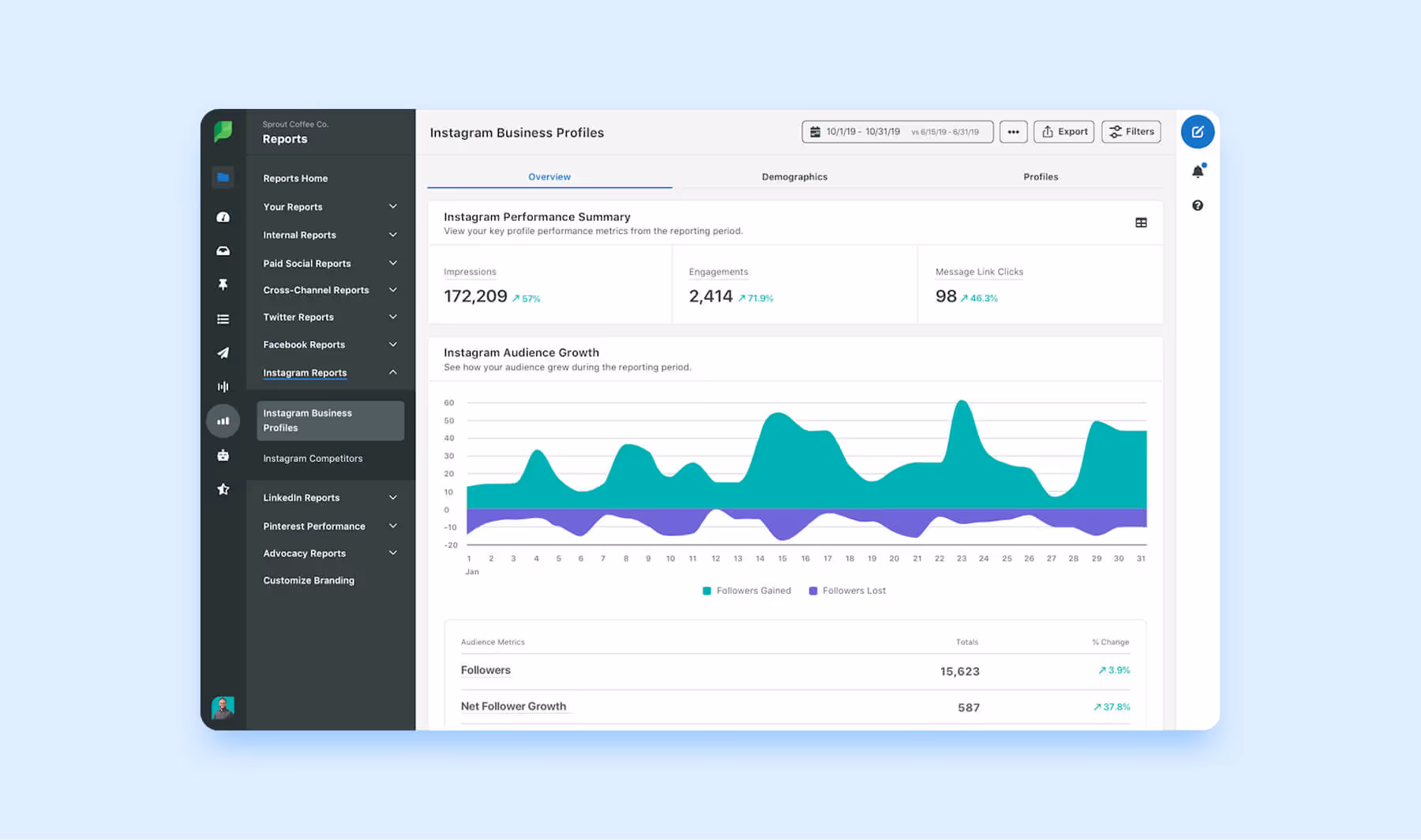
Task: Click the compose pencil button top right
Action: [x=1198, y=132]
